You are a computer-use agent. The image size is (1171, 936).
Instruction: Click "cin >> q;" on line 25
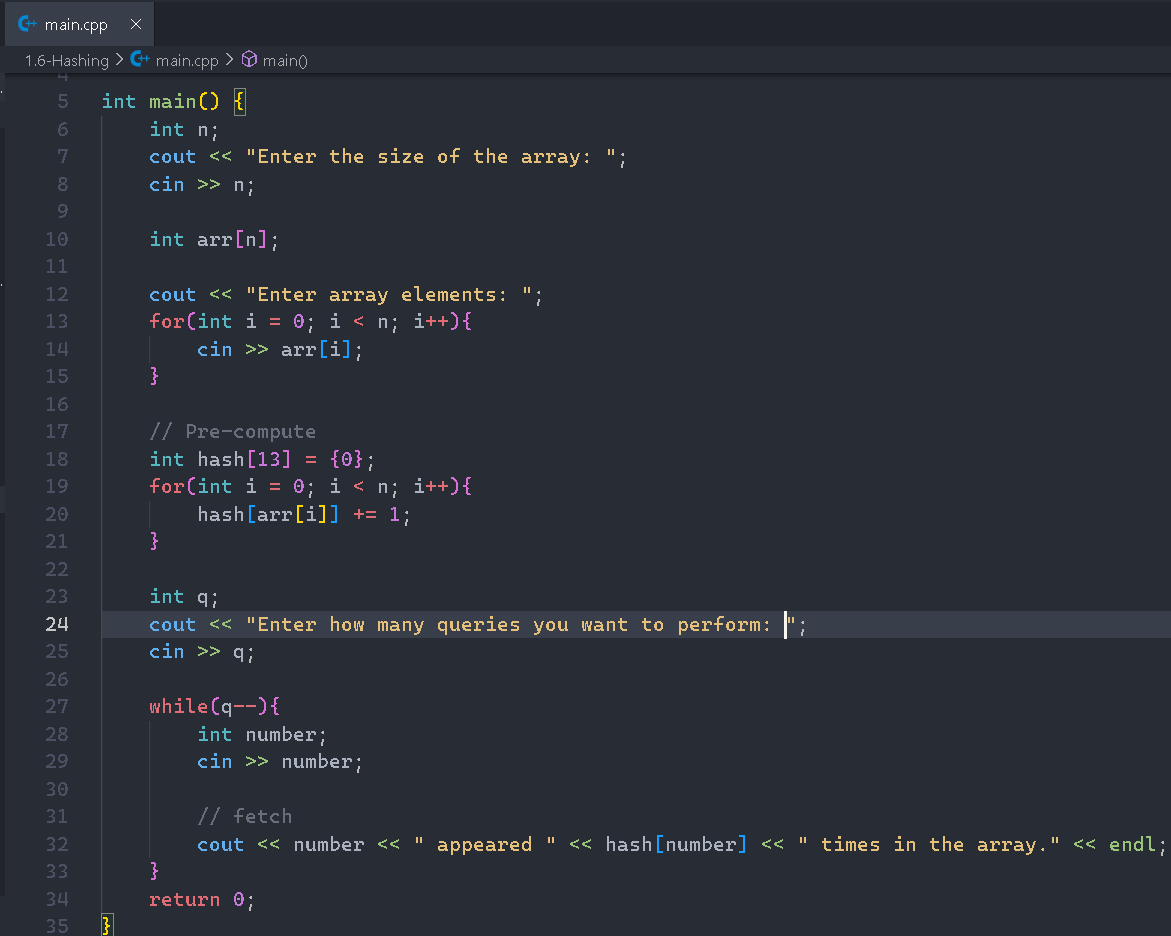pos(202,652)
